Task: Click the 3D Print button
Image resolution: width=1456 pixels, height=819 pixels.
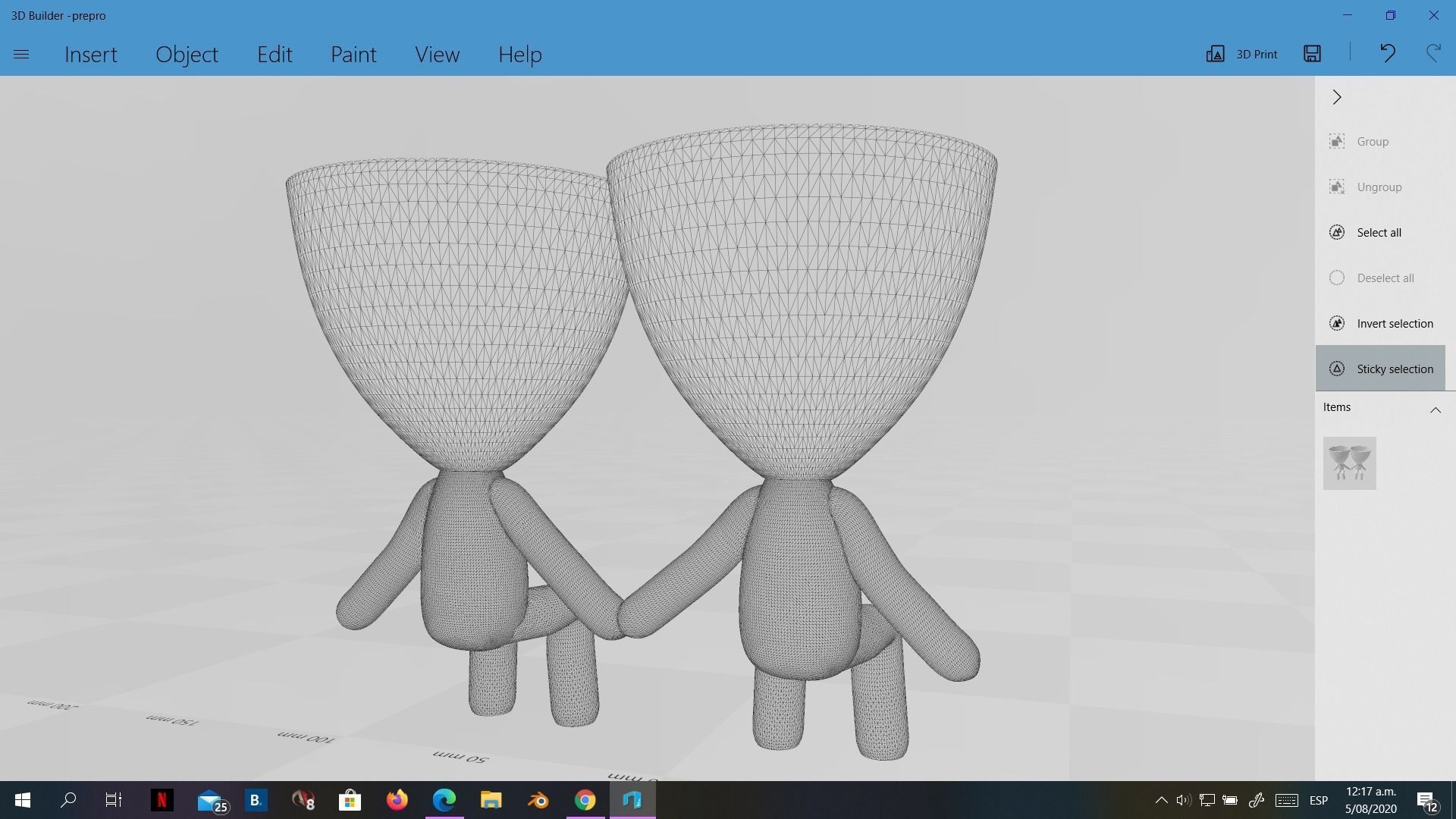Action: pyautogui.click(x=1241, y=54)
